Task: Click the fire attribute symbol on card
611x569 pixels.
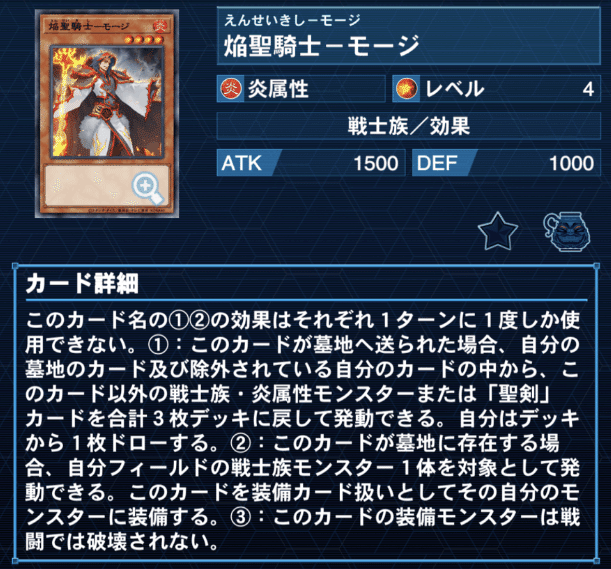Action: 160,26
